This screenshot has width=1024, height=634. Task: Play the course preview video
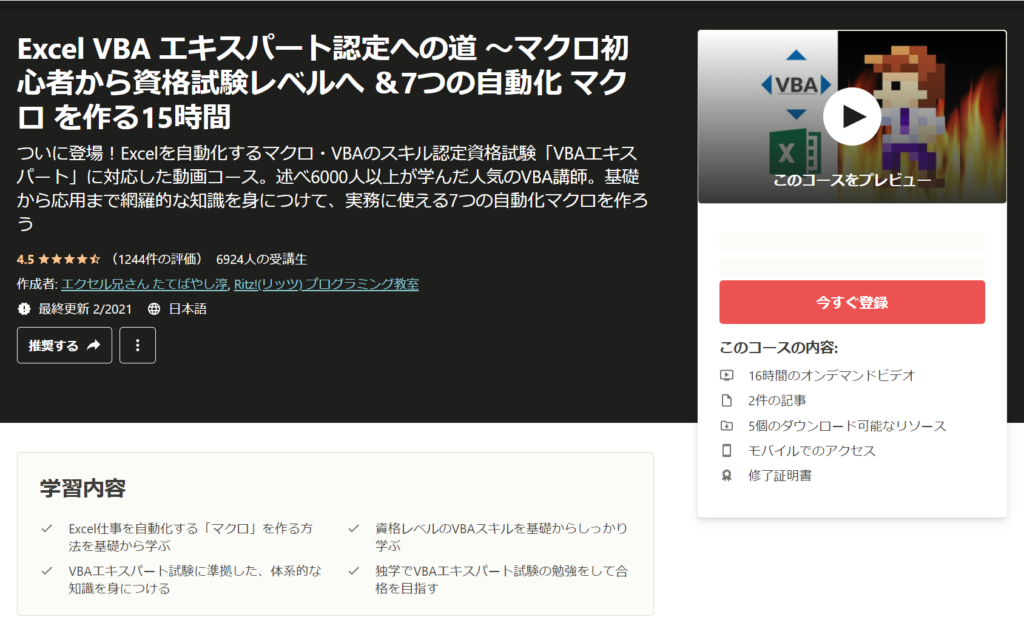(852, 116)
